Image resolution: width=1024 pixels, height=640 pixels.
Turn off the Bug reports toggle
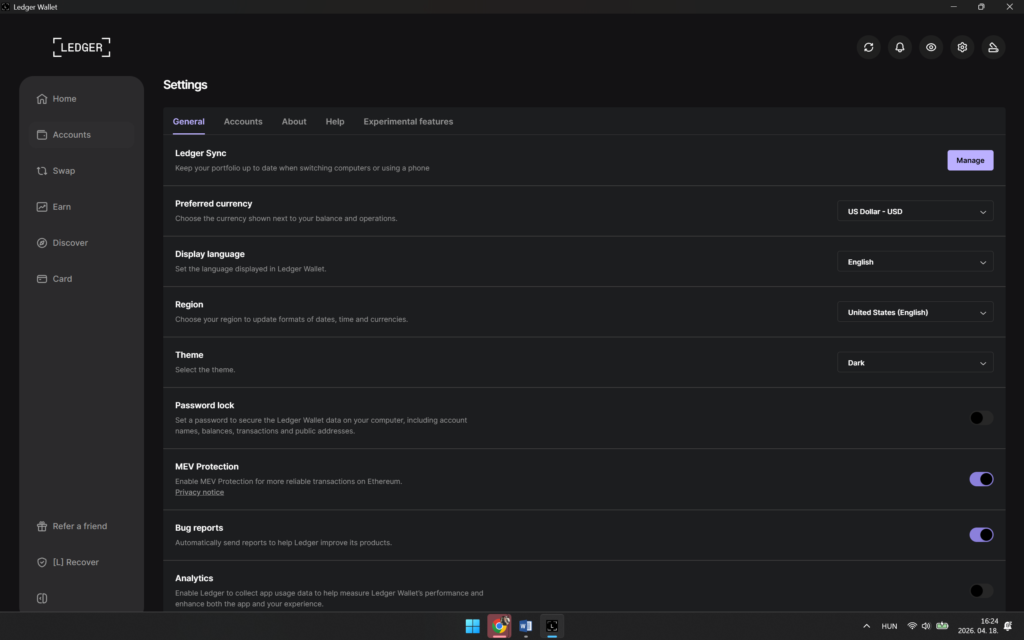click(x=981, y=534)
